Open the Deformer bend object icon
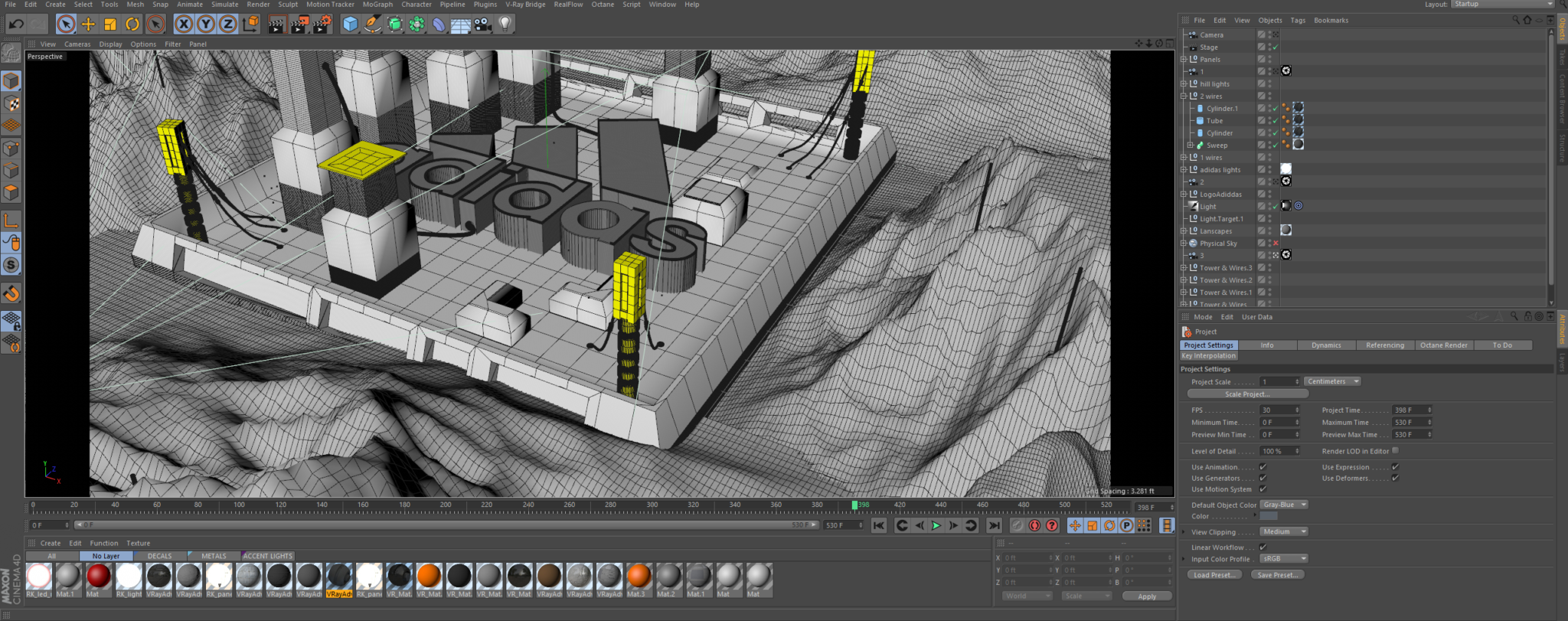This screenshot has height=621, width=1568. pos(438,25)
